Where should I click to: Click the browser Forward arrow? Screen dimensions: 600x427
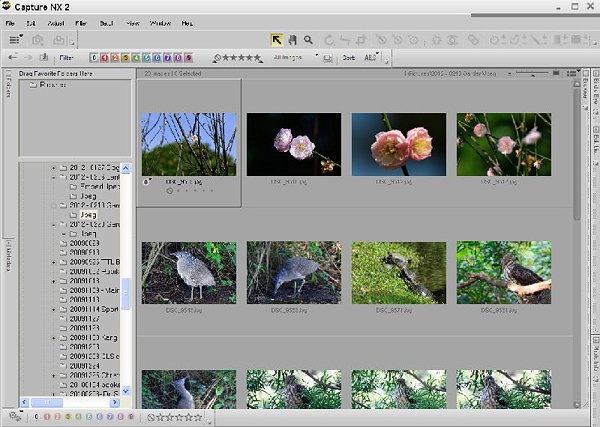(28, 57)
